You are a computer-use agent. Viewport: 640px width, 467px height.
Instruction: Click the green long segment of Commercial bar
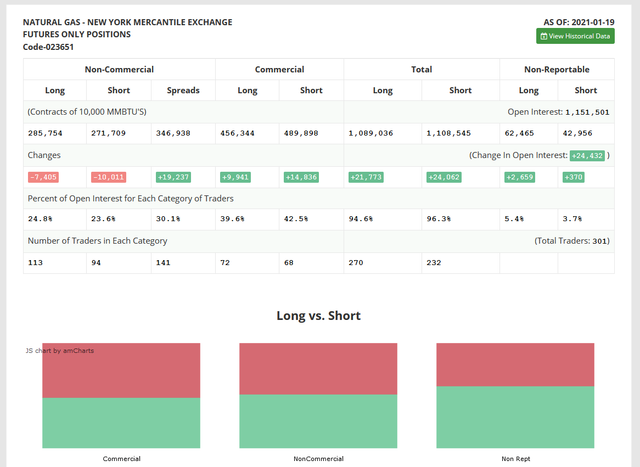[x=121, y=423]
